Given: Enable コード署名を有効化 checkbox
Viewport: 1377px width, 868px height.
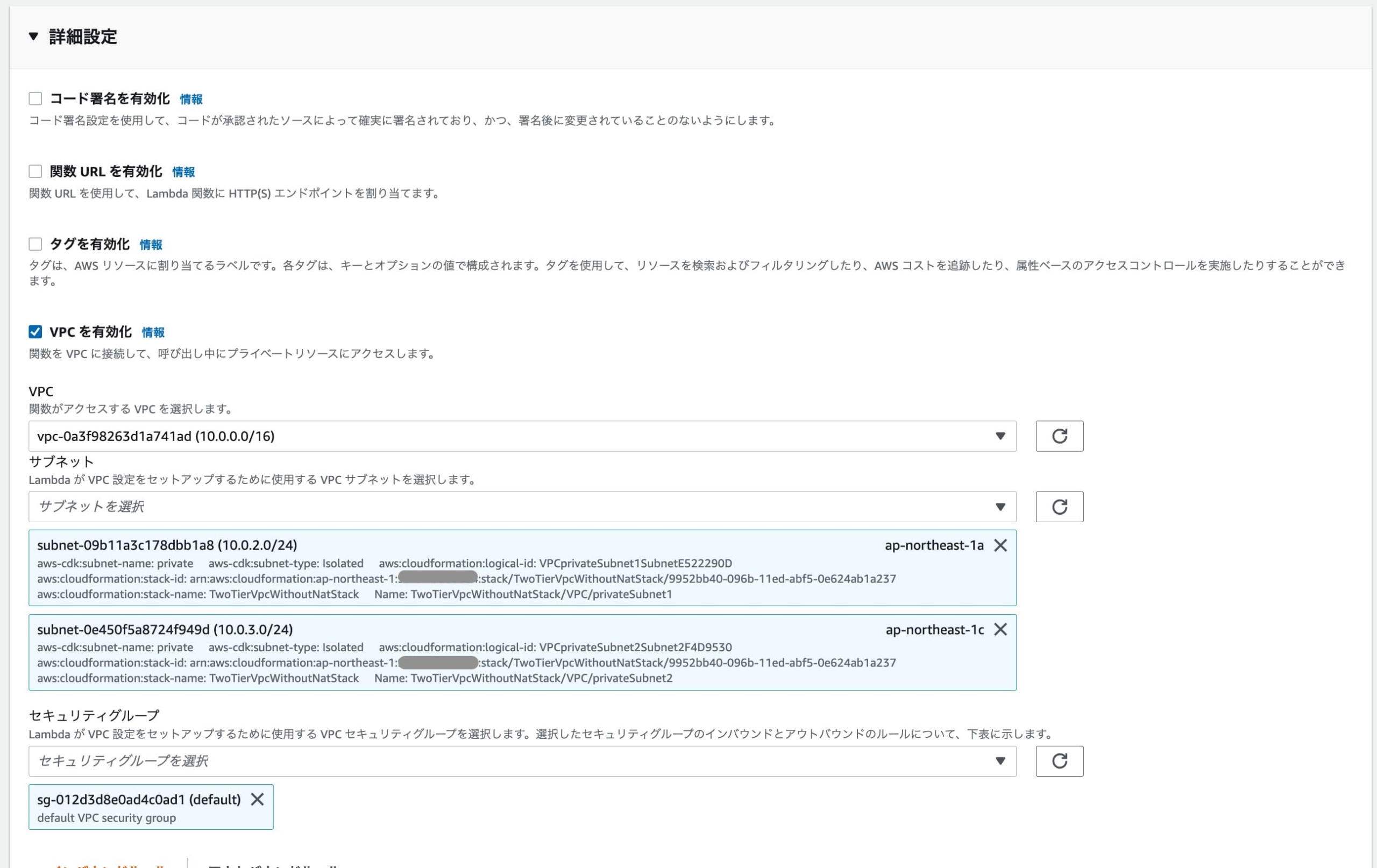Looking at the screenshot, I should 35,98.
